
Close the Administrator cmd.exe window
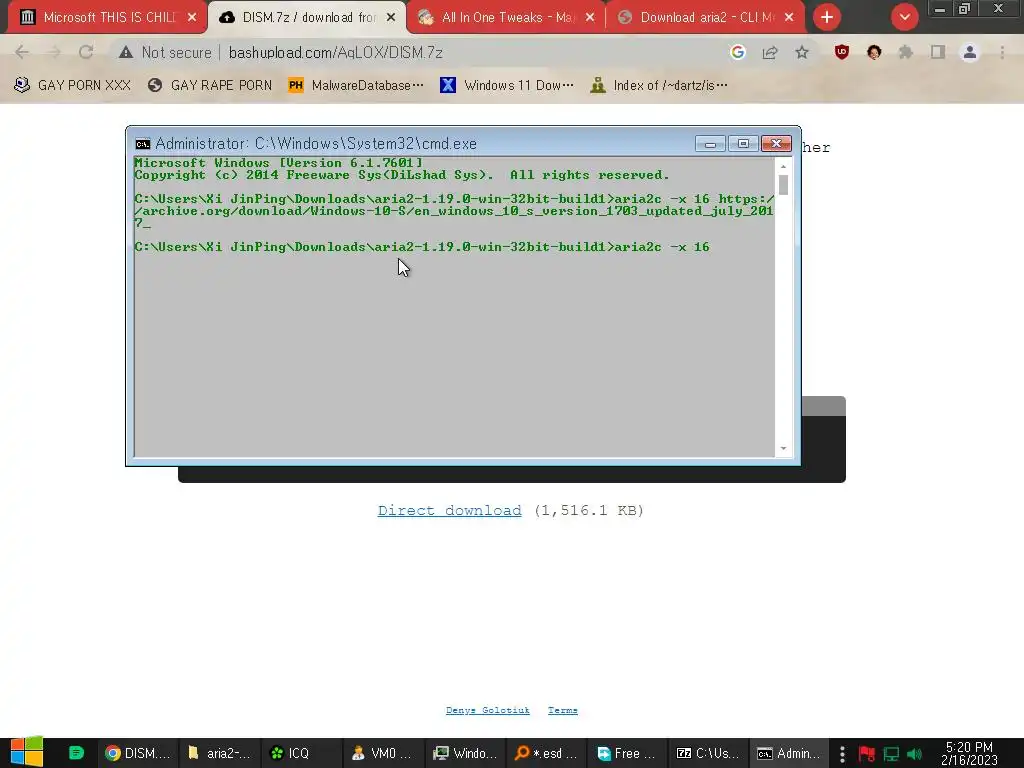tap(776, 144)
